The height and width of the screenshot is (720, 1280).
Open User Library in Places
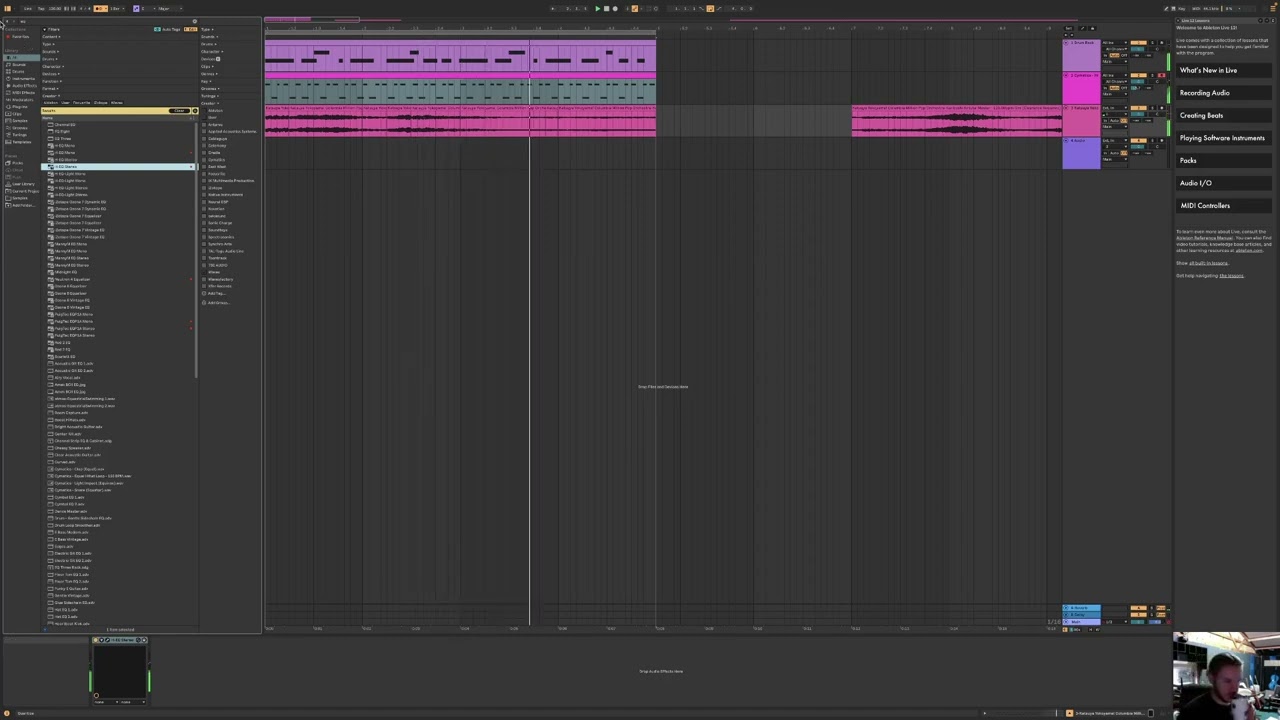coord(20,184)
